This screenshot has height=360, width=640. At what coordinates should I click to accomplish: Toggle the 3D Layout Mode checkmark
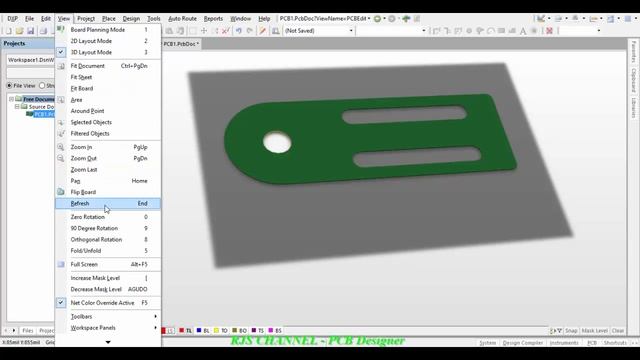(x=61, y=52)
